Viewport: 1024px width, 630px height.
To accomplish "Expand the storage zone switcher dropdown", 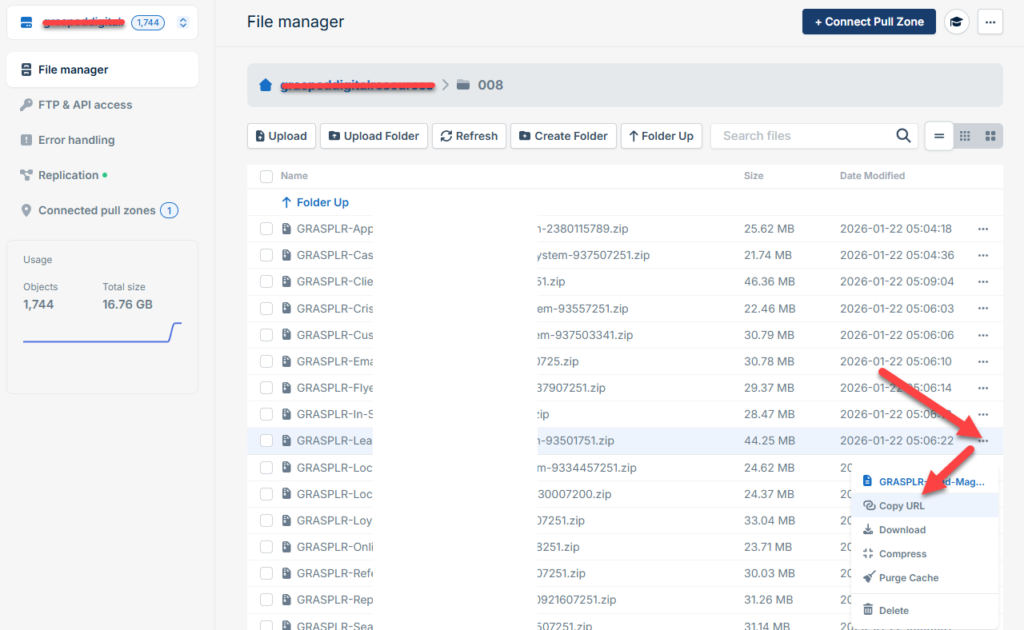I will click(182, 22).
